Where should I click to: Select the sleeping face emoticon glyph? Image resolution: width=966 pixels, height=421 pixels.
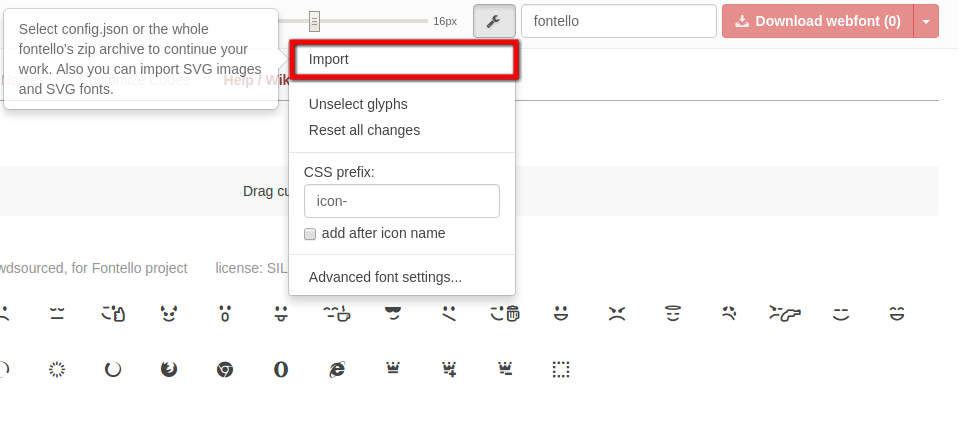[57, 314]
